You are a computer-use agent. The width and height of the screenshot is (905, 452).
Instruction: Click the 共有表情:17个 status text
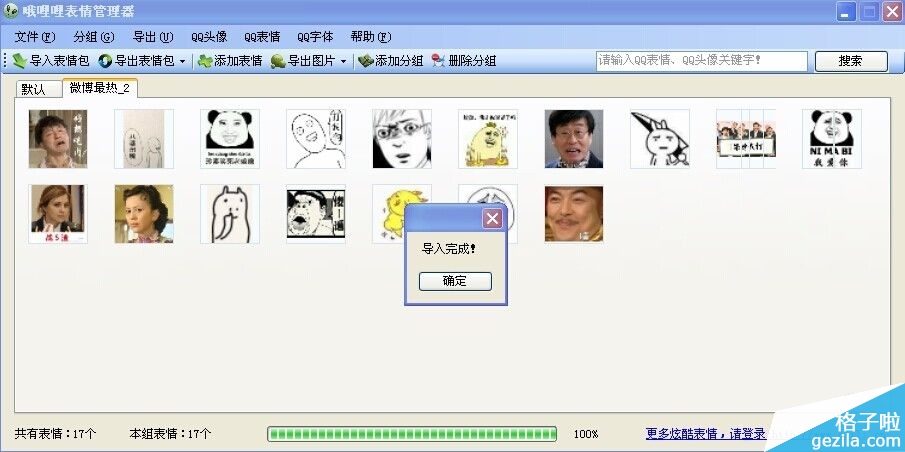pyautogui.click(x=55, y=434)
